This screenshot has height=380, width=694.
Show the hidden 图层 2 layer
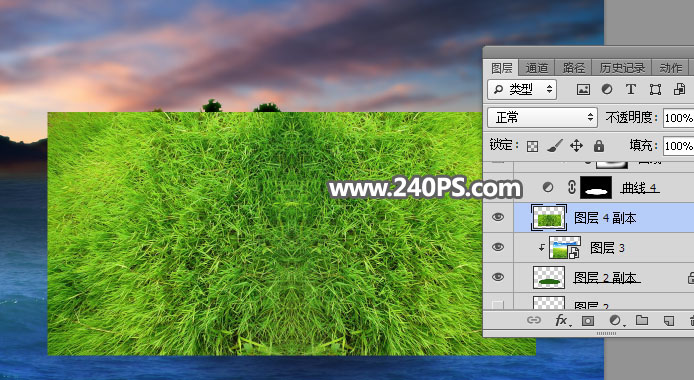(x=498, y=304)
